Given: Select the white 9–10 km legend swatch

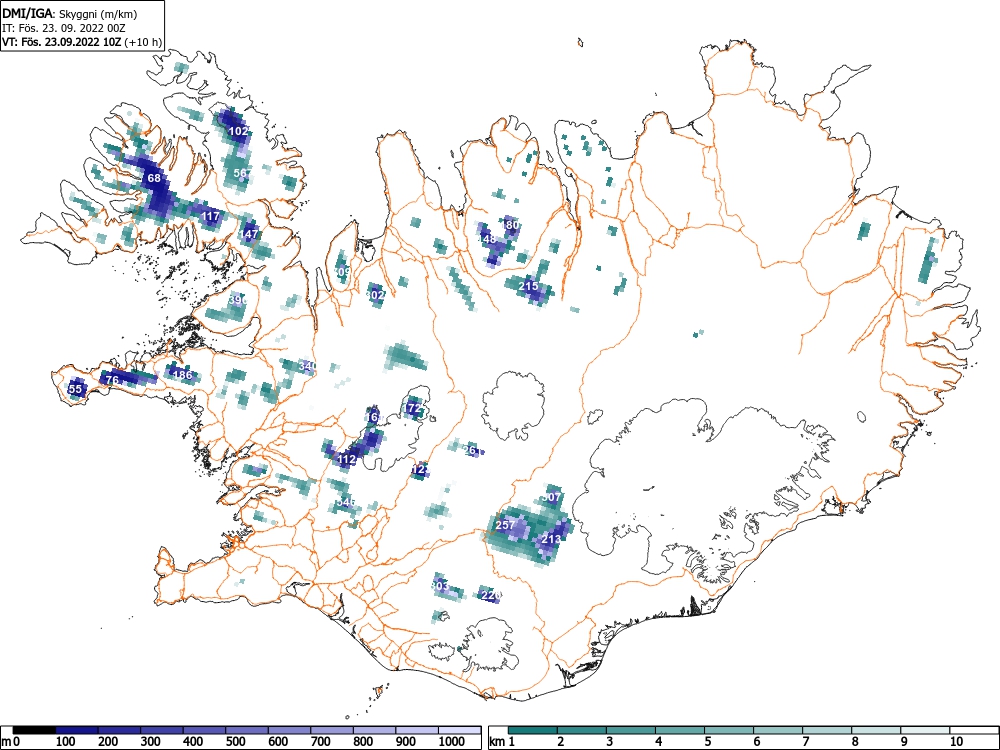Looking at the screenshot, I should (925, 730).
